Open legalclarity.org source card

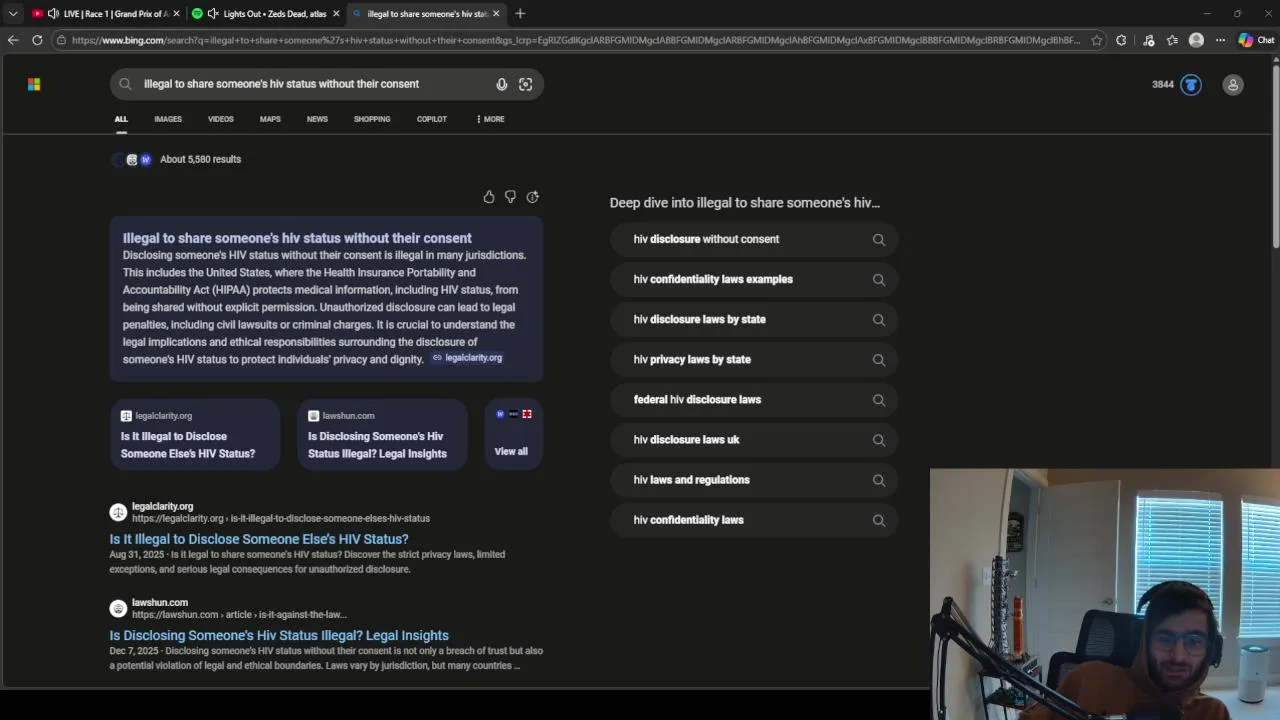pyautogui.click(x=195, y=433)
